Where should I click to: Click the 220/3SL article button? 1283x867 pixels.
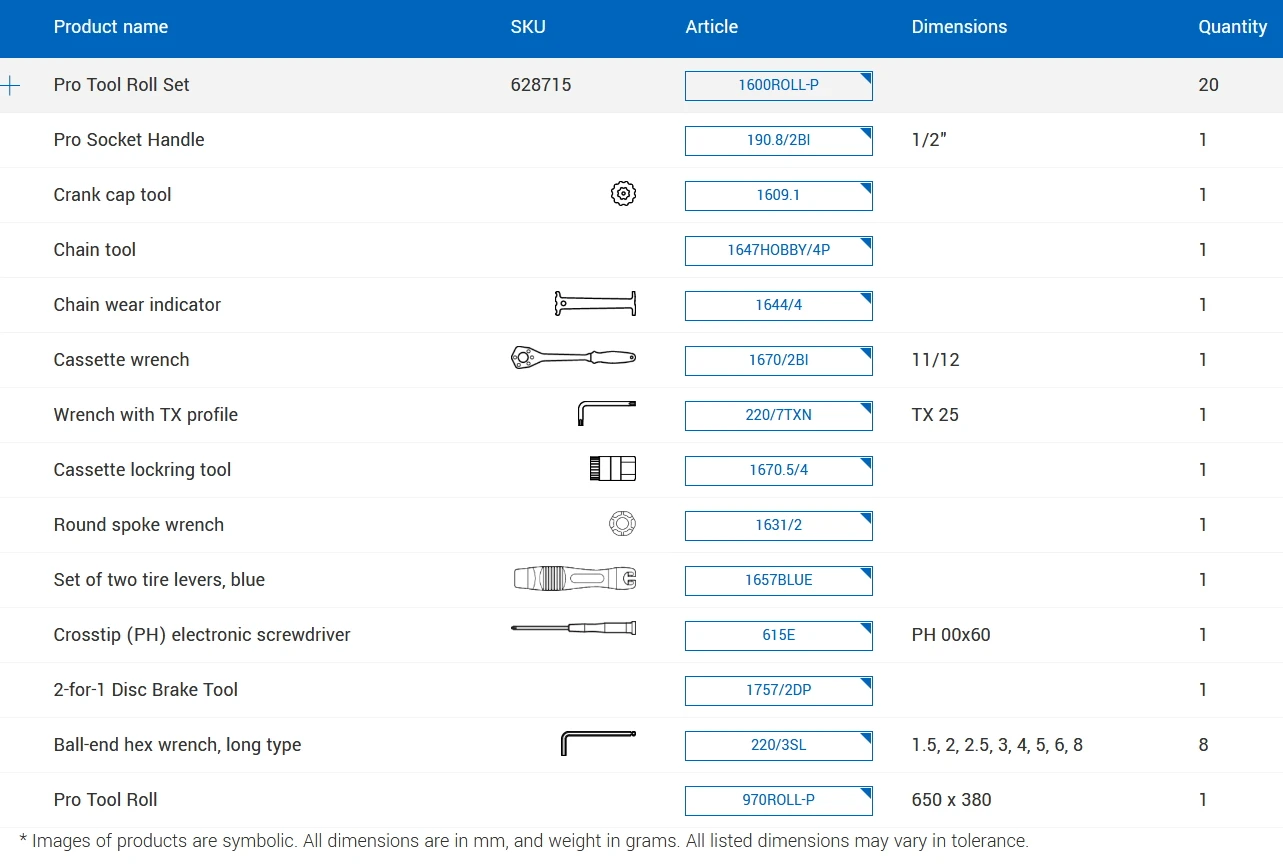click(778, 745)
